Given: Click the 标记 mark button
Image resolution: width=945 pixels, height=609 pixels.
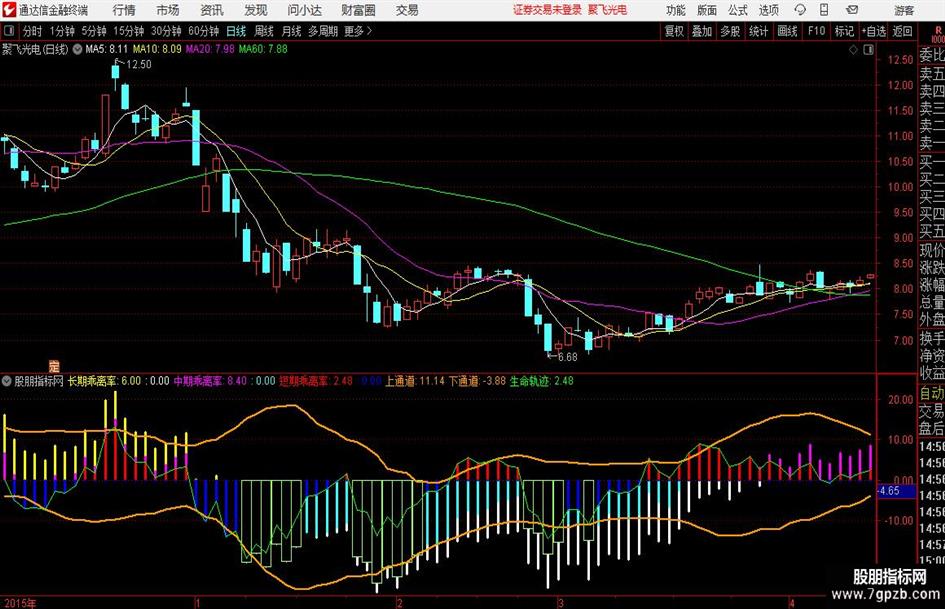Looking at the screenshot, I should 844,31.
